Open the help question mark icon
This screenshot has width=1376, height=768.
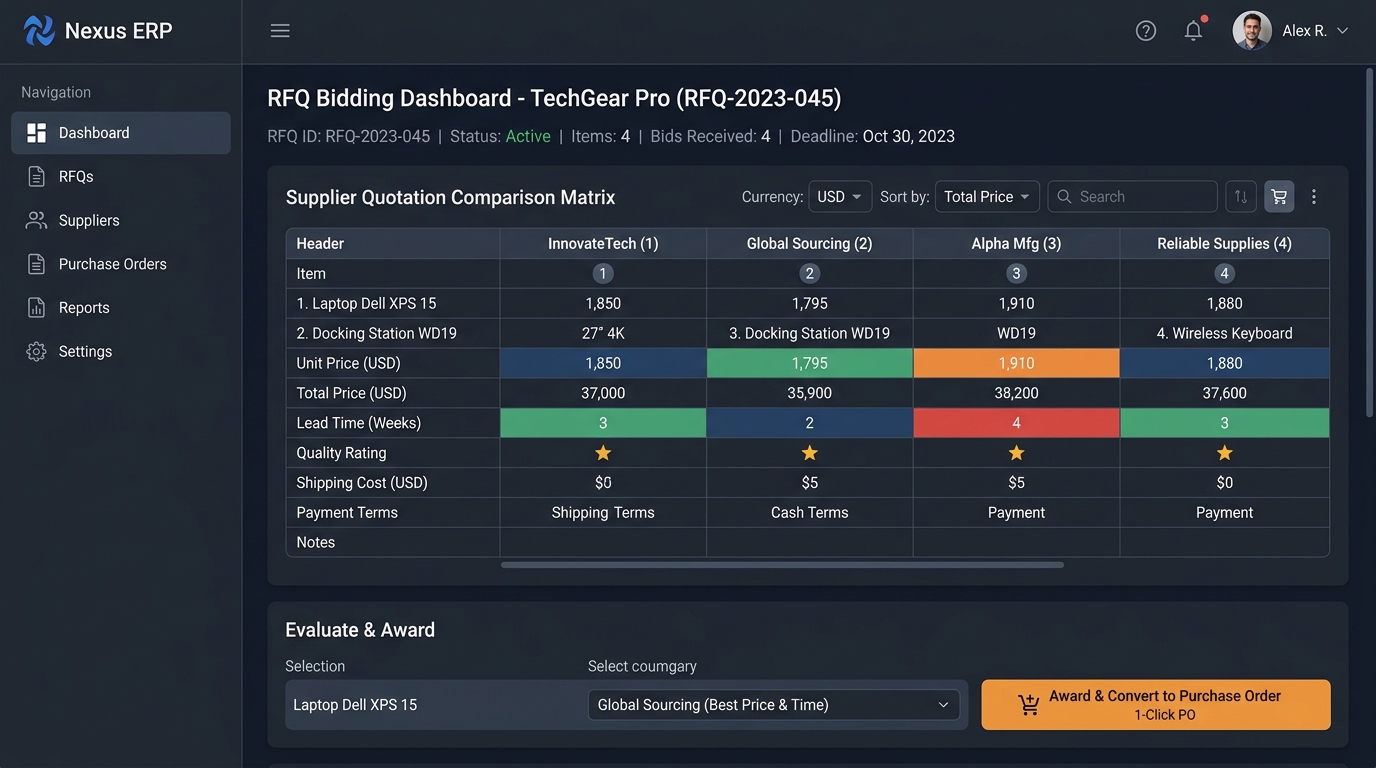(x=1146, y=31)
